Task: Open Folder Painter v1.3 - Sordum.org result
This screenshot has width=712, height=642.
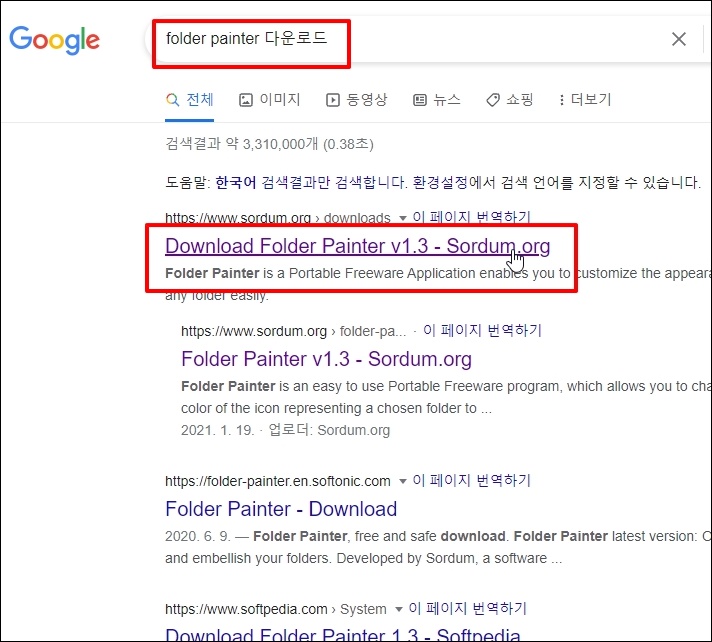Action: pyautogui.click(x=326, y=359)
